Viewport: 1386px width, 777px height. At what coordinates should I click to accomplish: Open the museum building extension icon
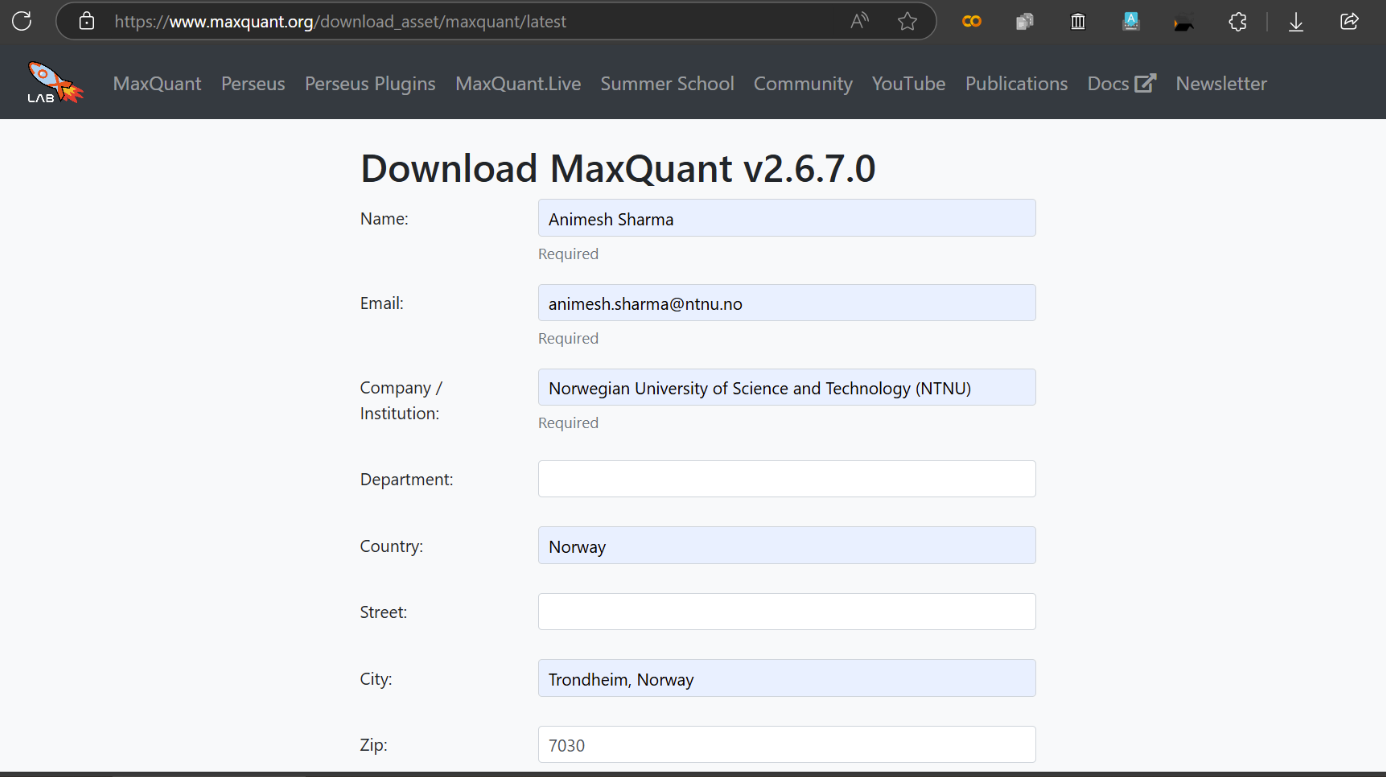click(1078, 21)
